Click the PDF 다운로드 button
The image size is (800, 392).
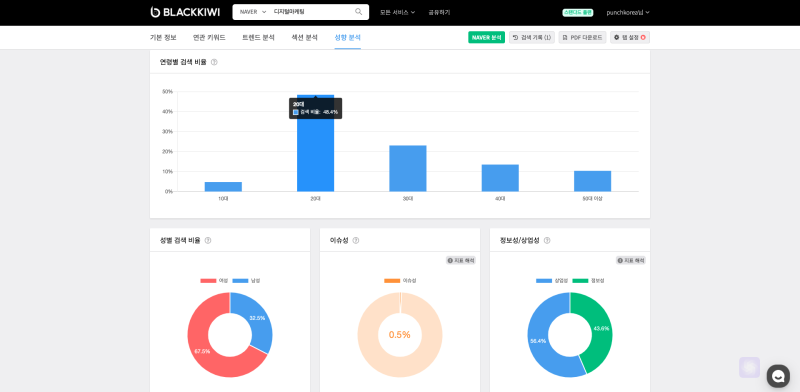point(582,37)
